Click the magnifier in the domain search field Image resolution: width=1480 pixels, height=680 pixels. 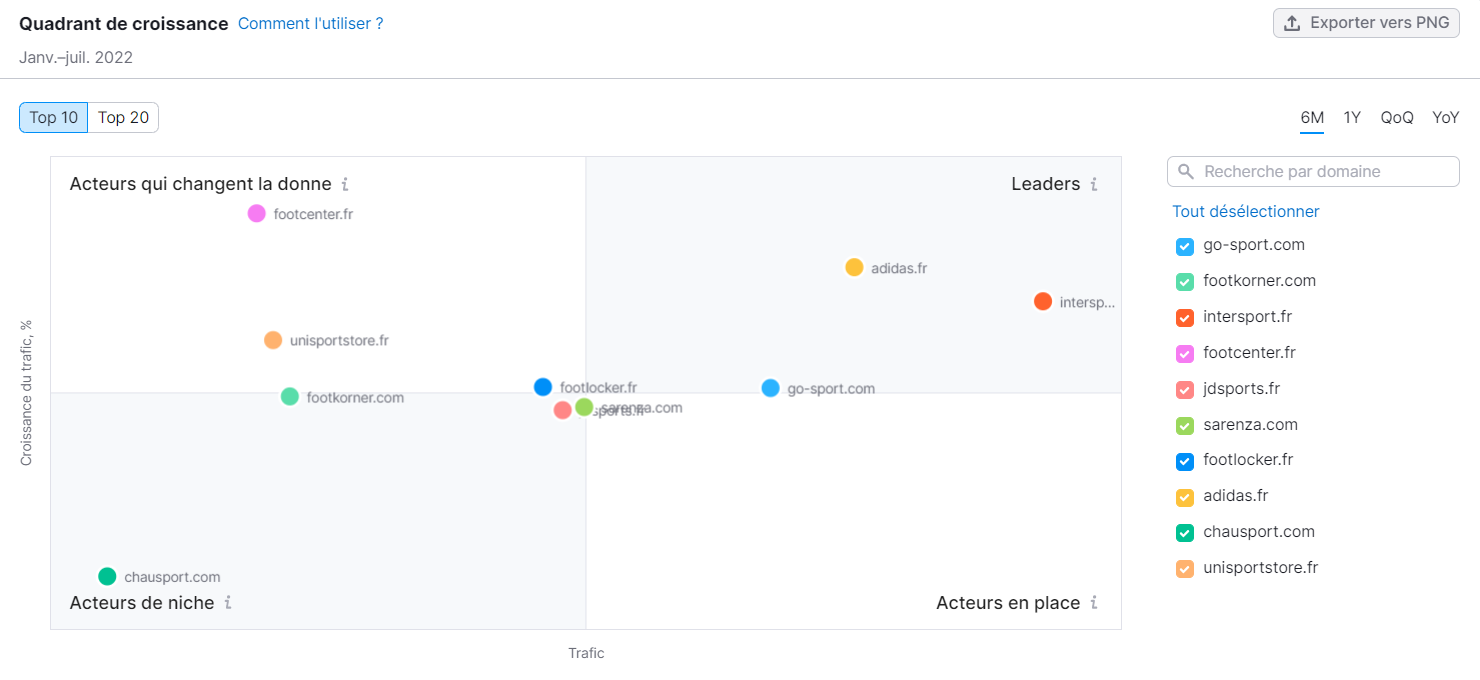point(1185,171)
